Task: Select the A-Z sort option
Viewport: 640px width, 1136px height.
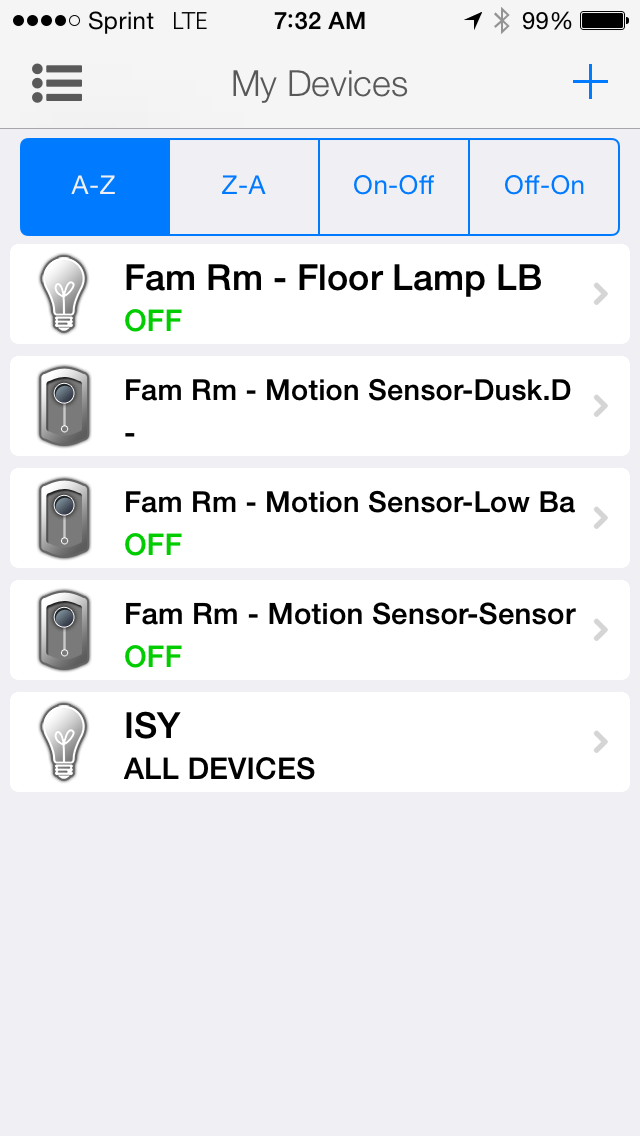Action: point(95,186)
